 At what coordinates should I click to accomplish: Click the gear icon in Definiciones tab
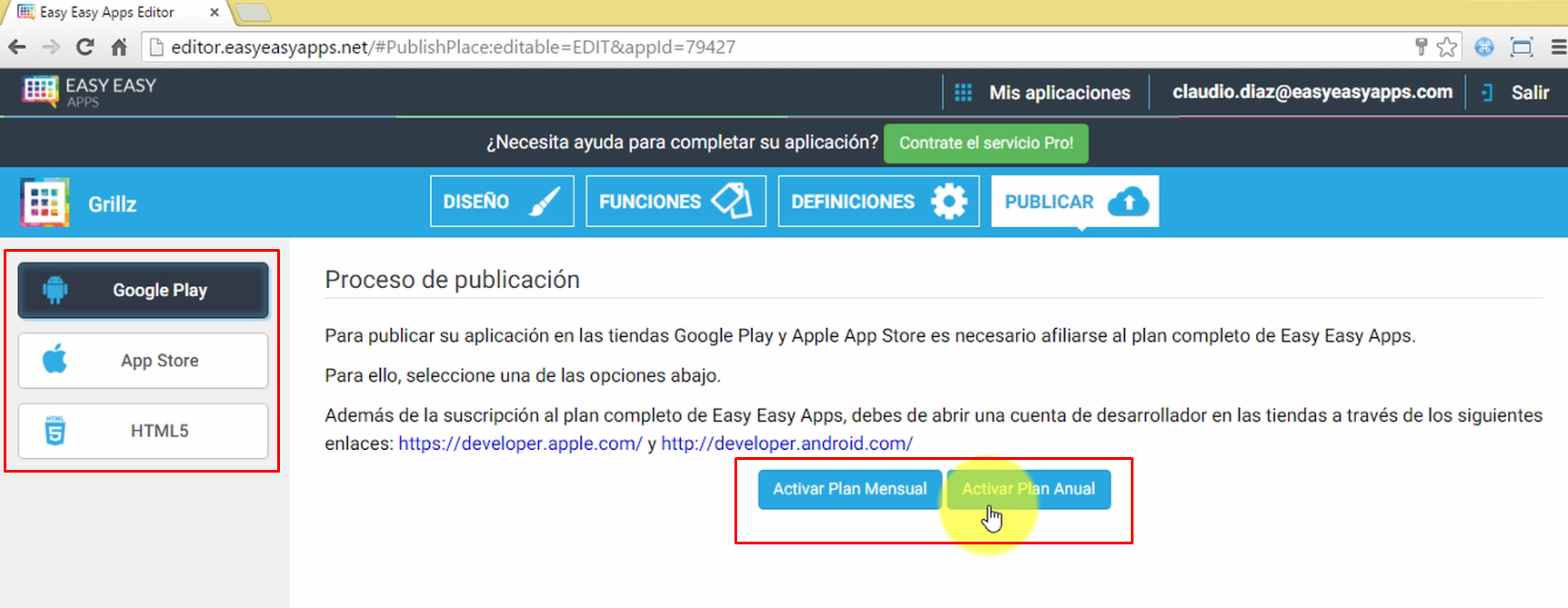[x=949, y=201]
